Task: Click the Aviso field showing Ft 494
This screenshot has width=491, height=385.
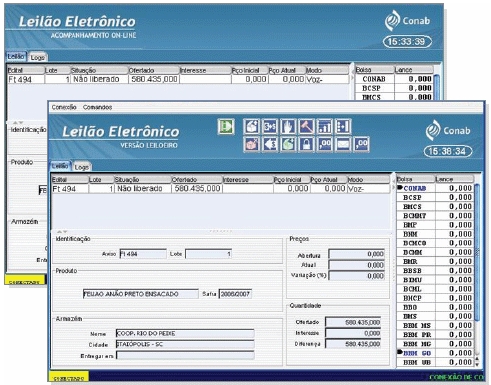Action: point(143,254)
